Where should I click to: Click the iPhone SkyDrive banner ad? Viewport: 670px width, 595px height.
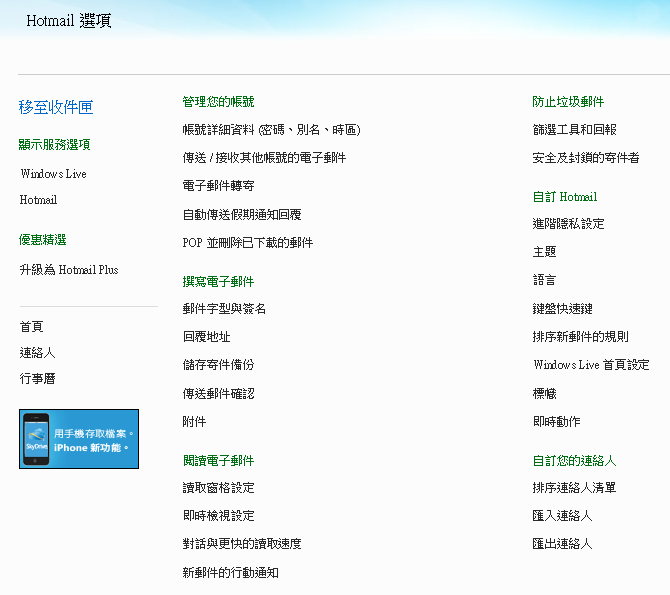coord(79,439)
